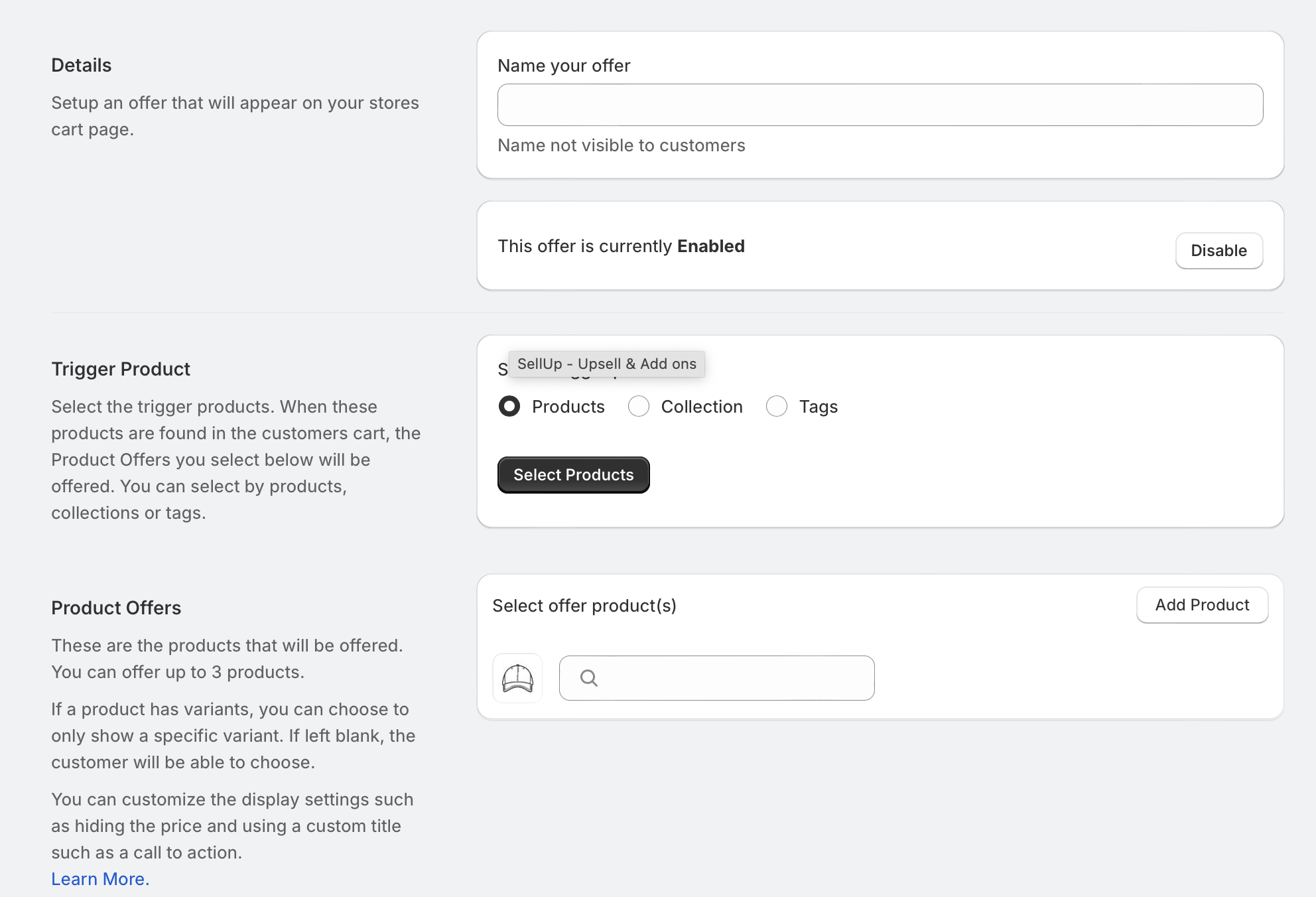Click the magnifier search icon
Viewport: 1316px width, 897px height.
point(589,678)
